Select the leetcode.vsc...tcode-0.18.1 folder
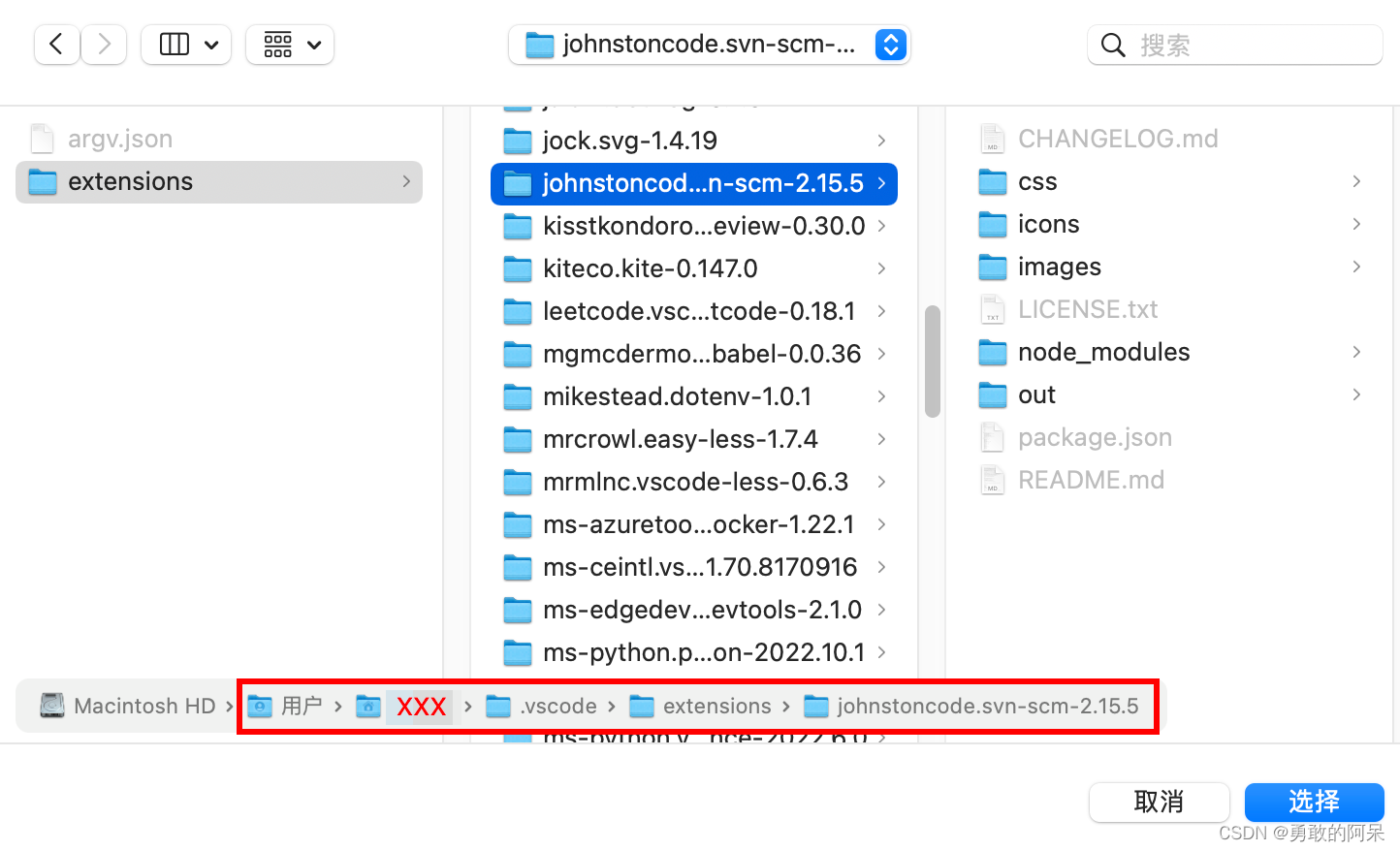 click(694, 311)
